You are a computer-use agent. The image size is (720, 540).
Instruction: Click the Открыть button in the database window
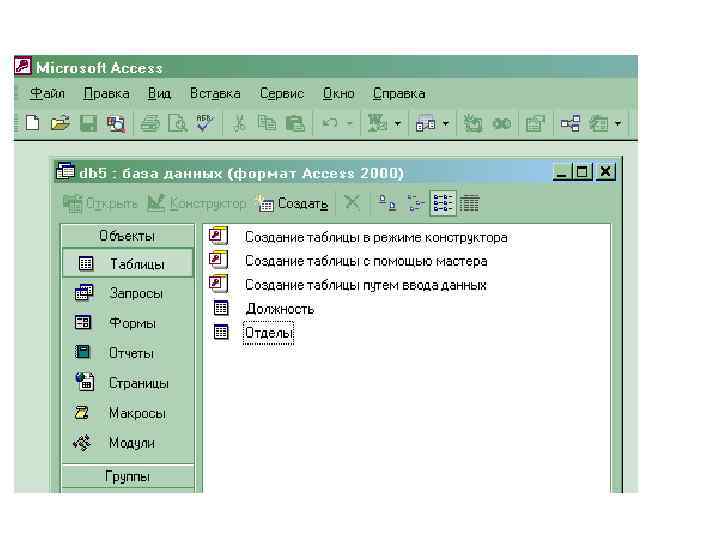[100, 202]
